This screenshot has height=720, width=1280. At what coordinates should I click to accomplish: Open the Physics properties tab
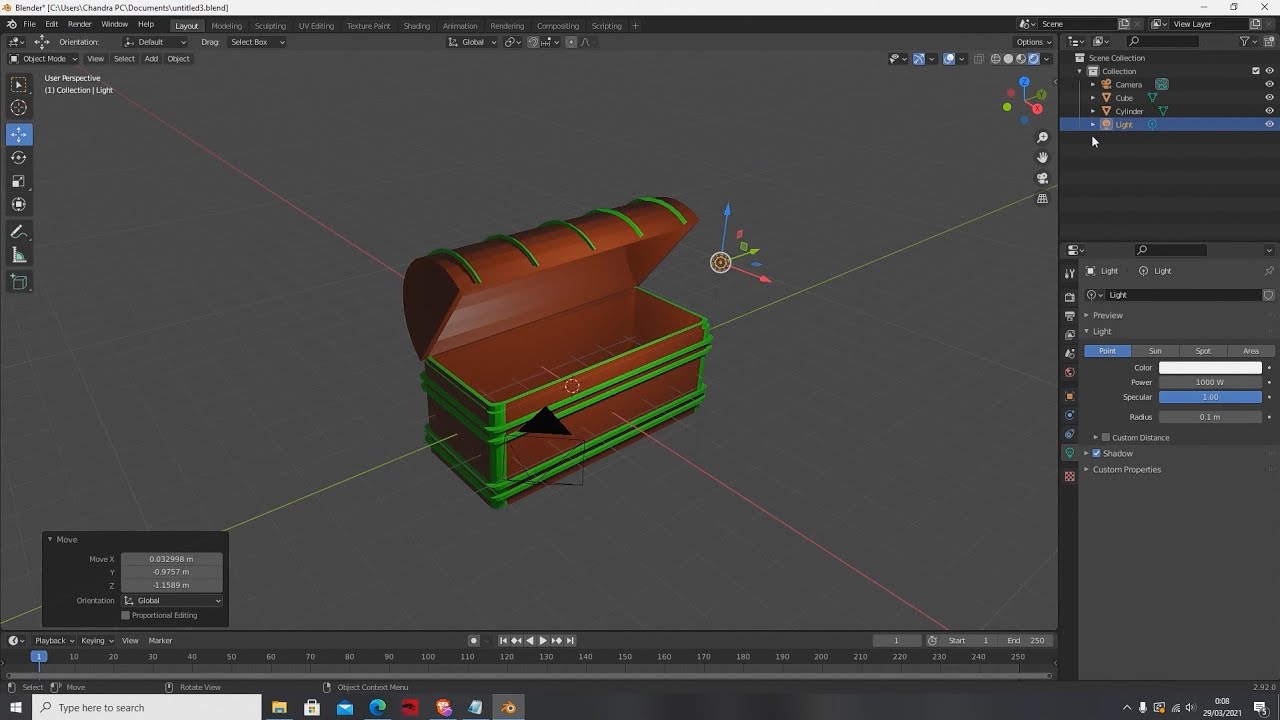pyautogui.click(x=1069, y=415)
